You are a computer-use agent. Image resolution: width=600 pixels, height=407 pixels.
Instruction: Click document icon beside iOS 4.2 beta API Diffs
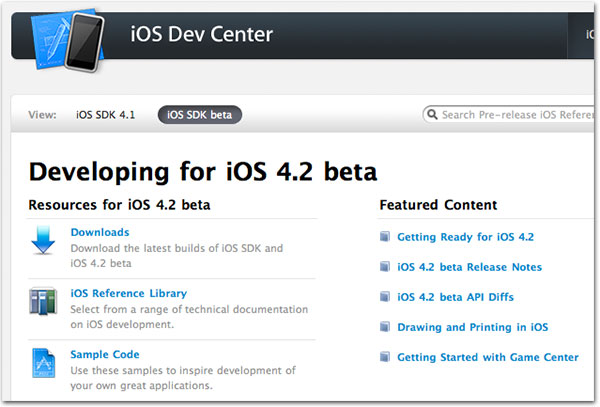[385, 297]
